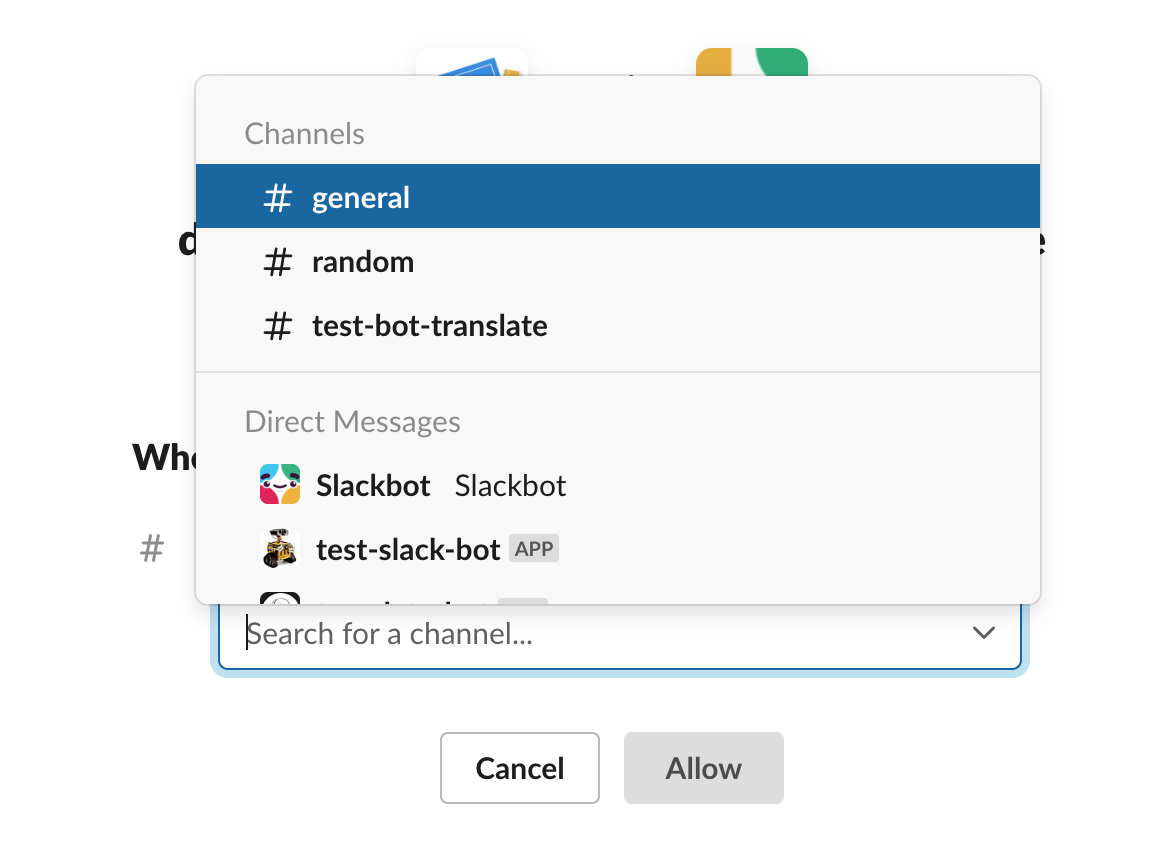The height and width of the screenshot is (846, 1152).
Task: Click the hash icon beside test-bot-translate
Action: pyautogui.click(x=278, y=325)
